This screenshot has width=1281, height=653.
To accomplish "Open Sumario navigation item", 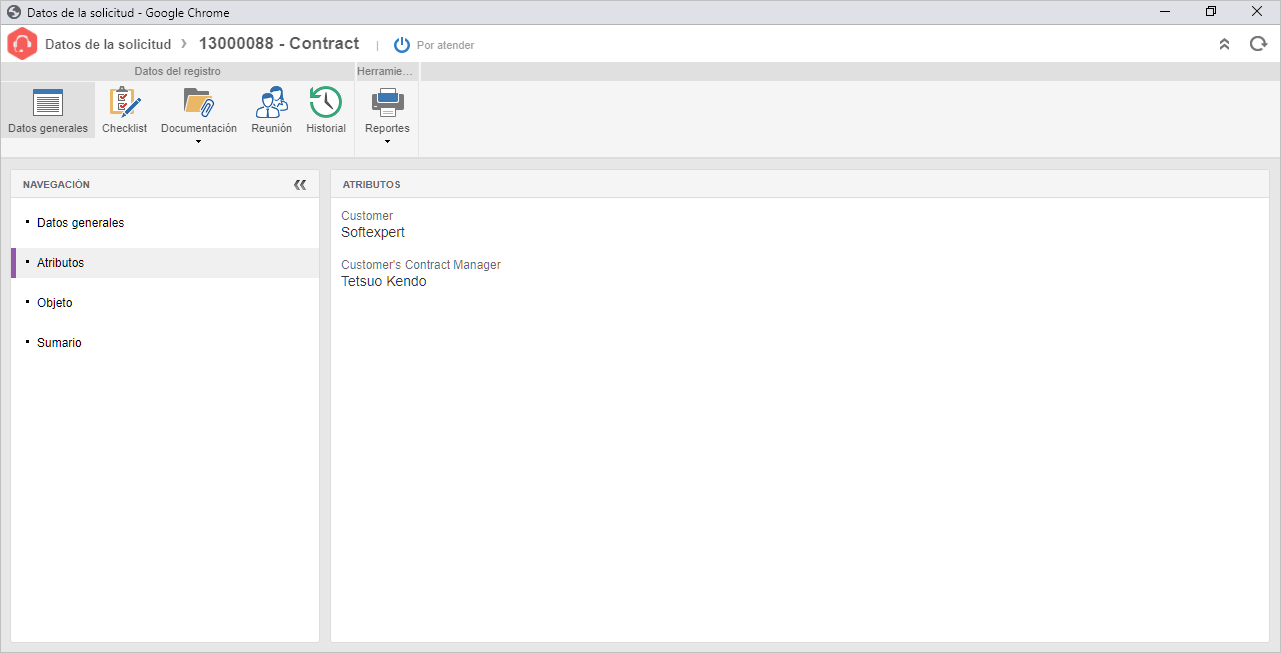I will [x=165, y=343].
